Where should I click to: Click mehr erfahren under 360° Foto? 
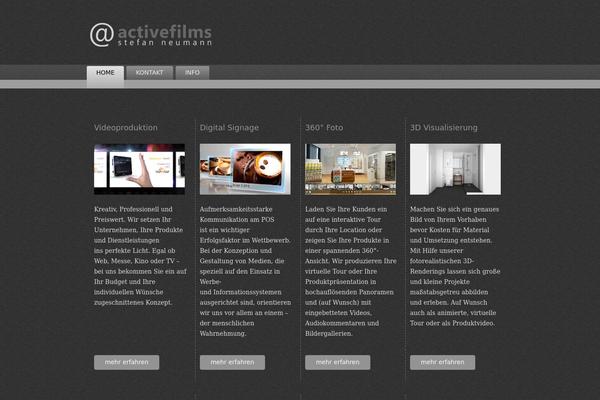338,362
